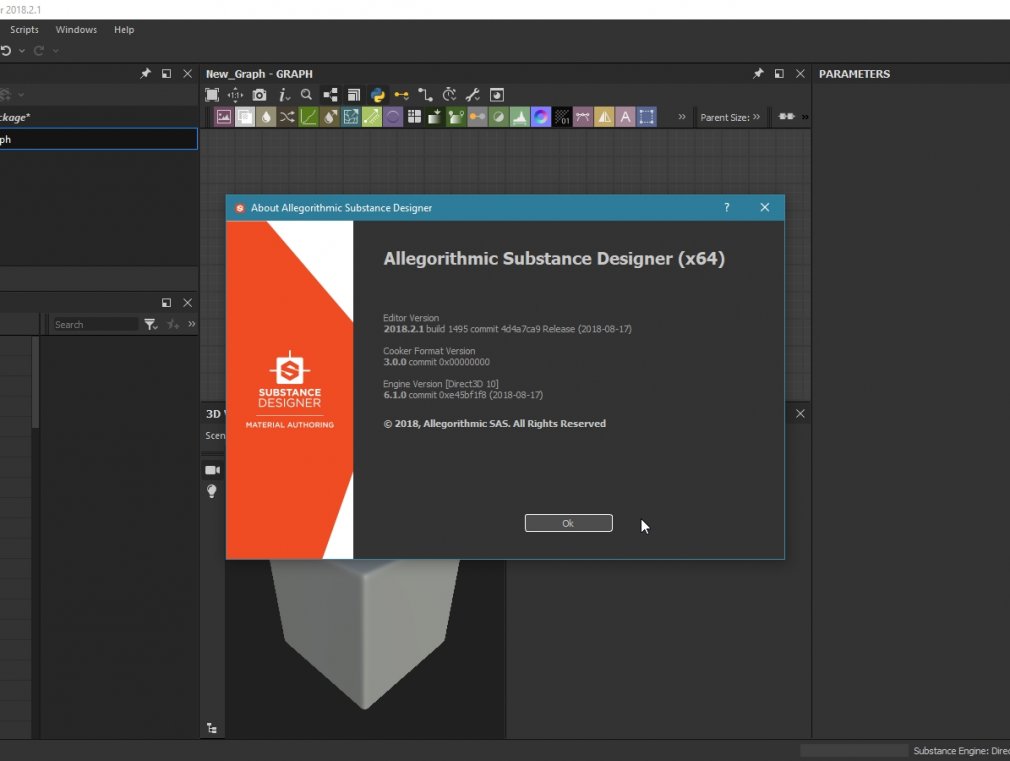This screenshot has height=761, width=1010.
Task: Click the fit graph to view icon
Action: [212, 95]
